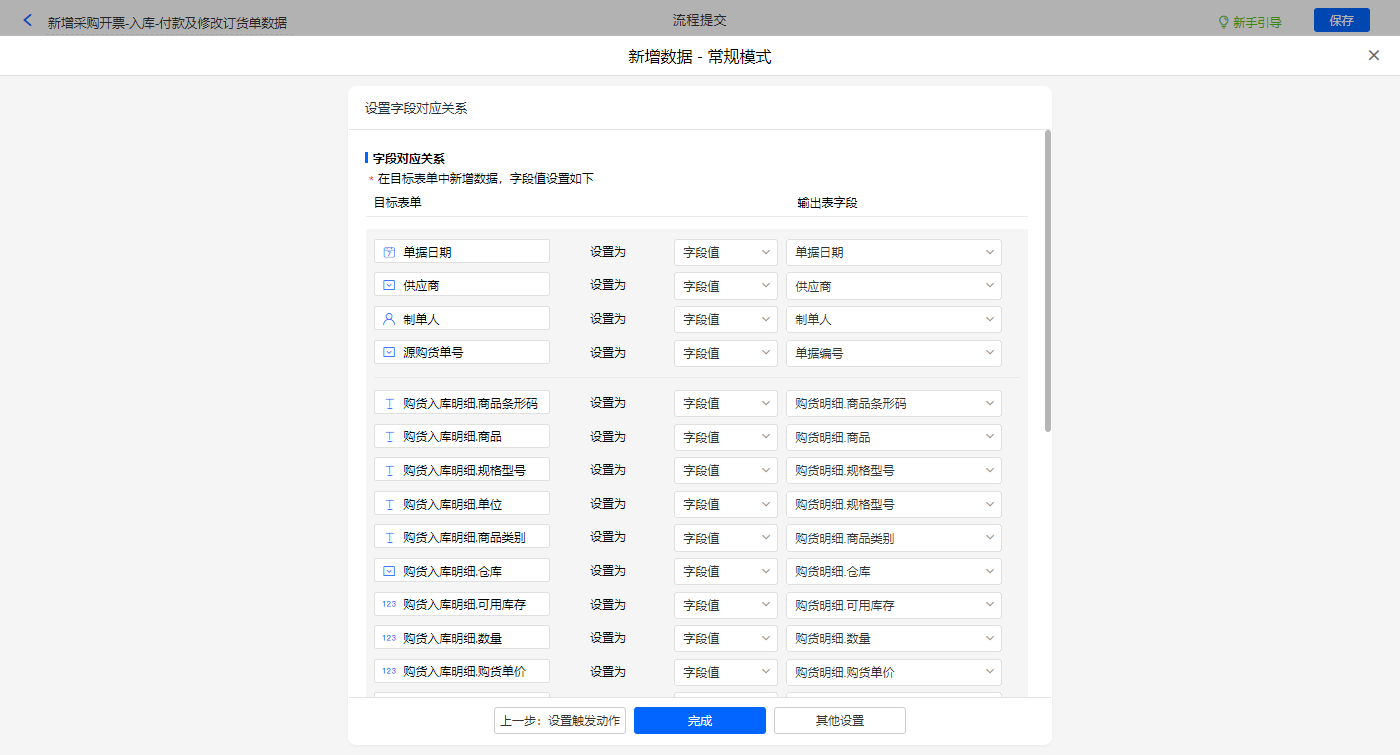This screenshot has width=1400, height=755.
Task: Click the dropdown-type icon beside 供应商 target field
Action: (x=389, y=285)
